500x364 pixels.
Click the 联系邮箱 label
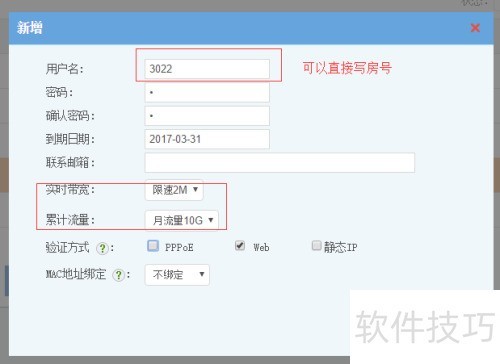[x=70, y=163]
